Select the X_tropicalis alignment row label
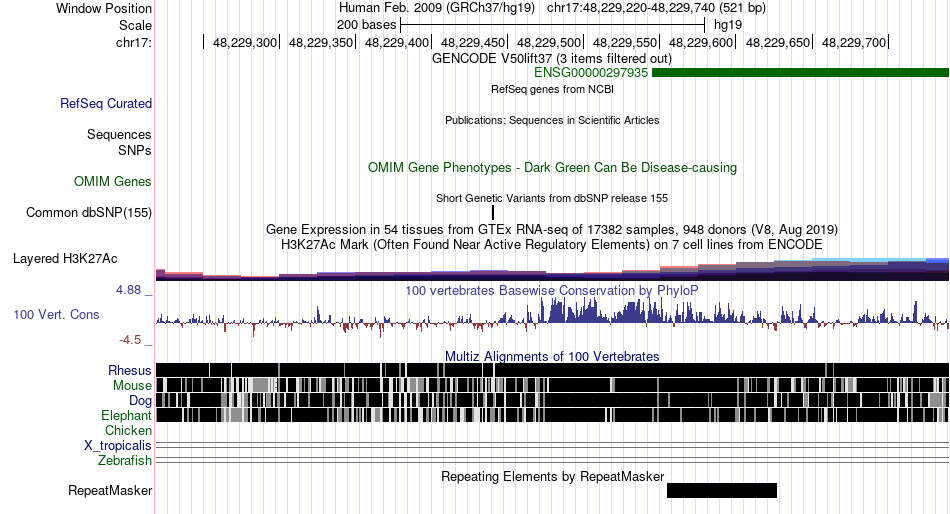This screenshot has height=514, width=950. (118, 446)
